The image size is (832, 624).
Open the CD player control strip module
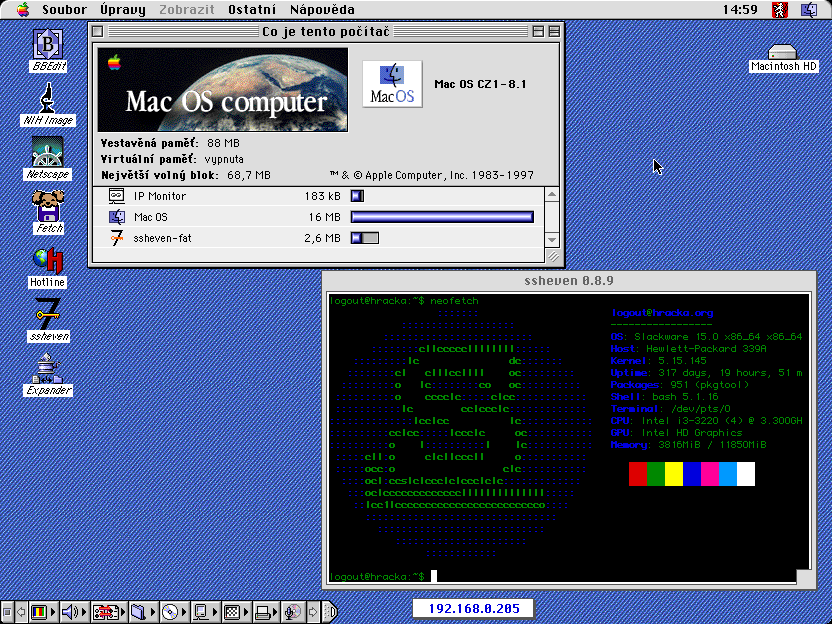coord(170,612)
